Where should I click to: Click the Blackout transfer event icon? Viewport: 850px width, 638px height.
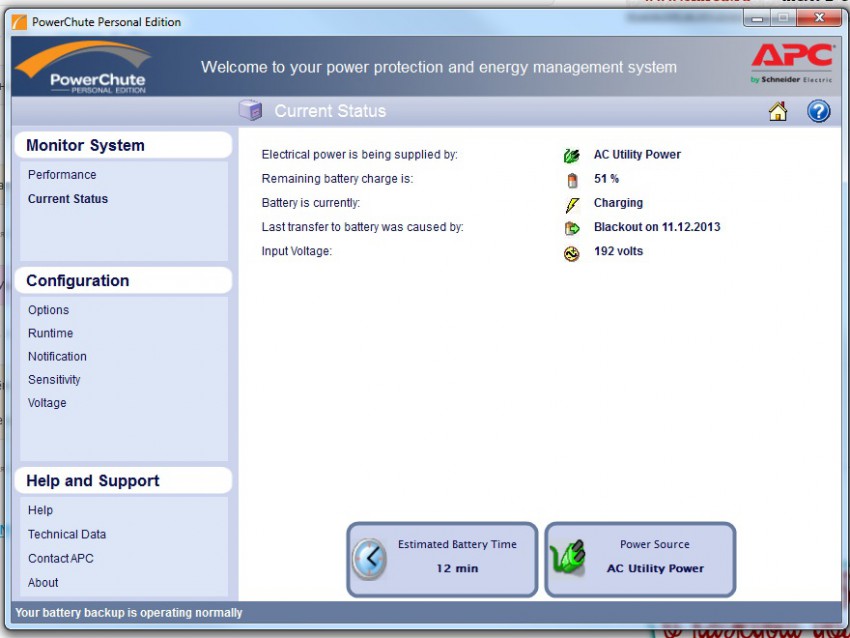coord(572,228)
